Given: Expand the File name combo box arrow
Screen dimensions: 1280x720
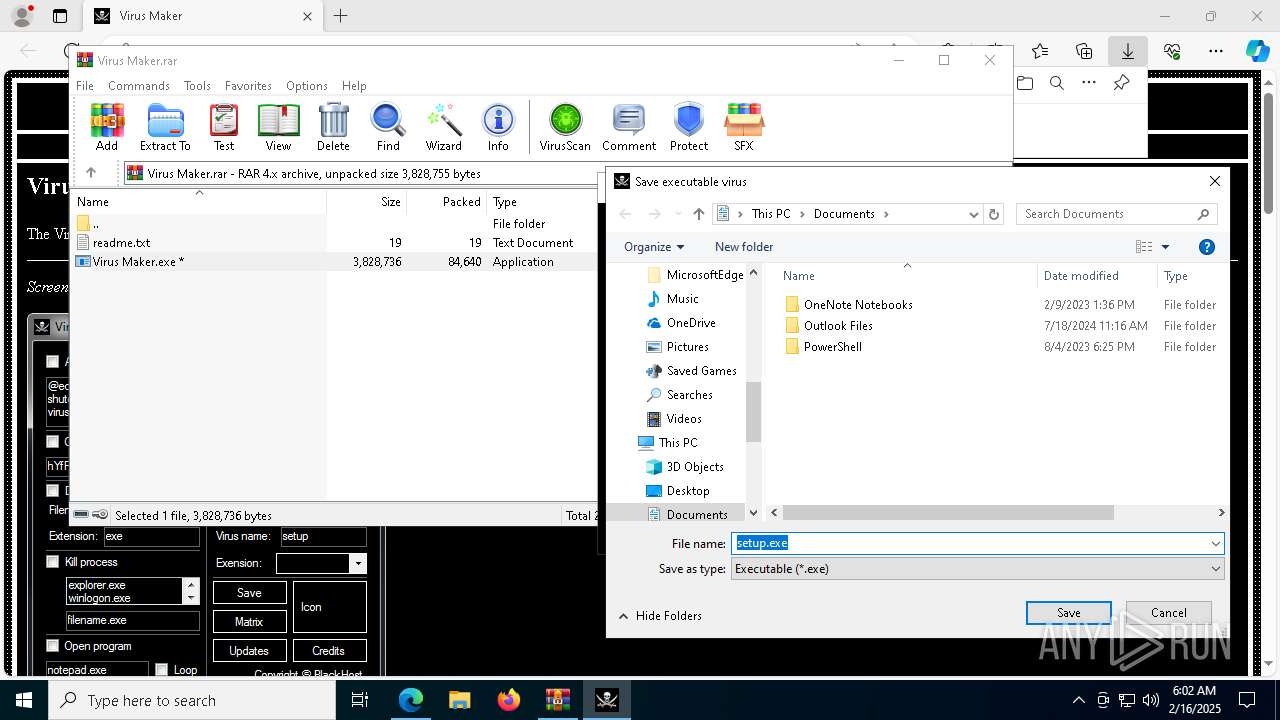Looking at the screenshot, I should (1216, 543).
